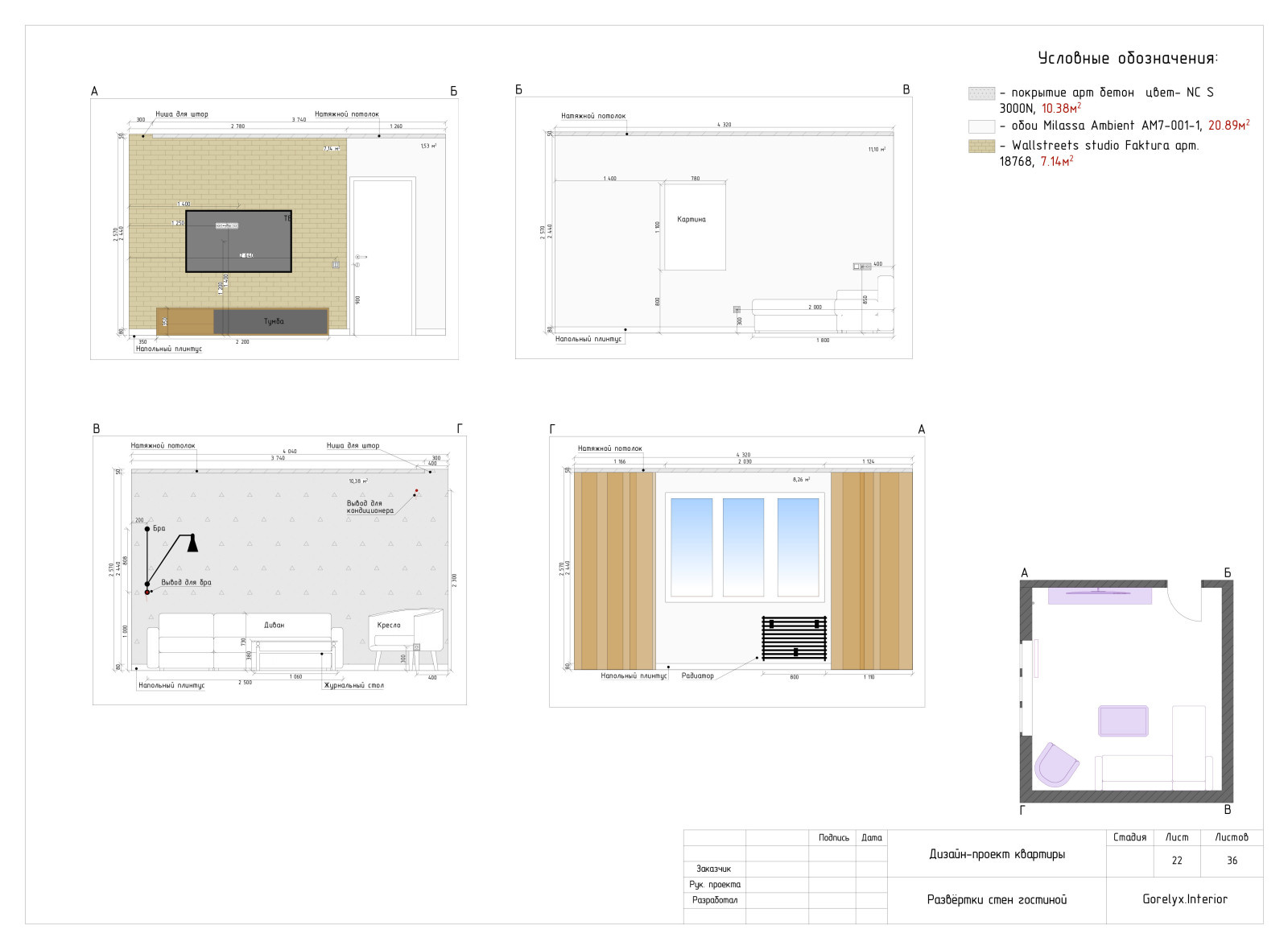The height and width of the screenshot is (950, 1288).
Task: Click the sheet number '22'
Action: (x=1177, y=861)
